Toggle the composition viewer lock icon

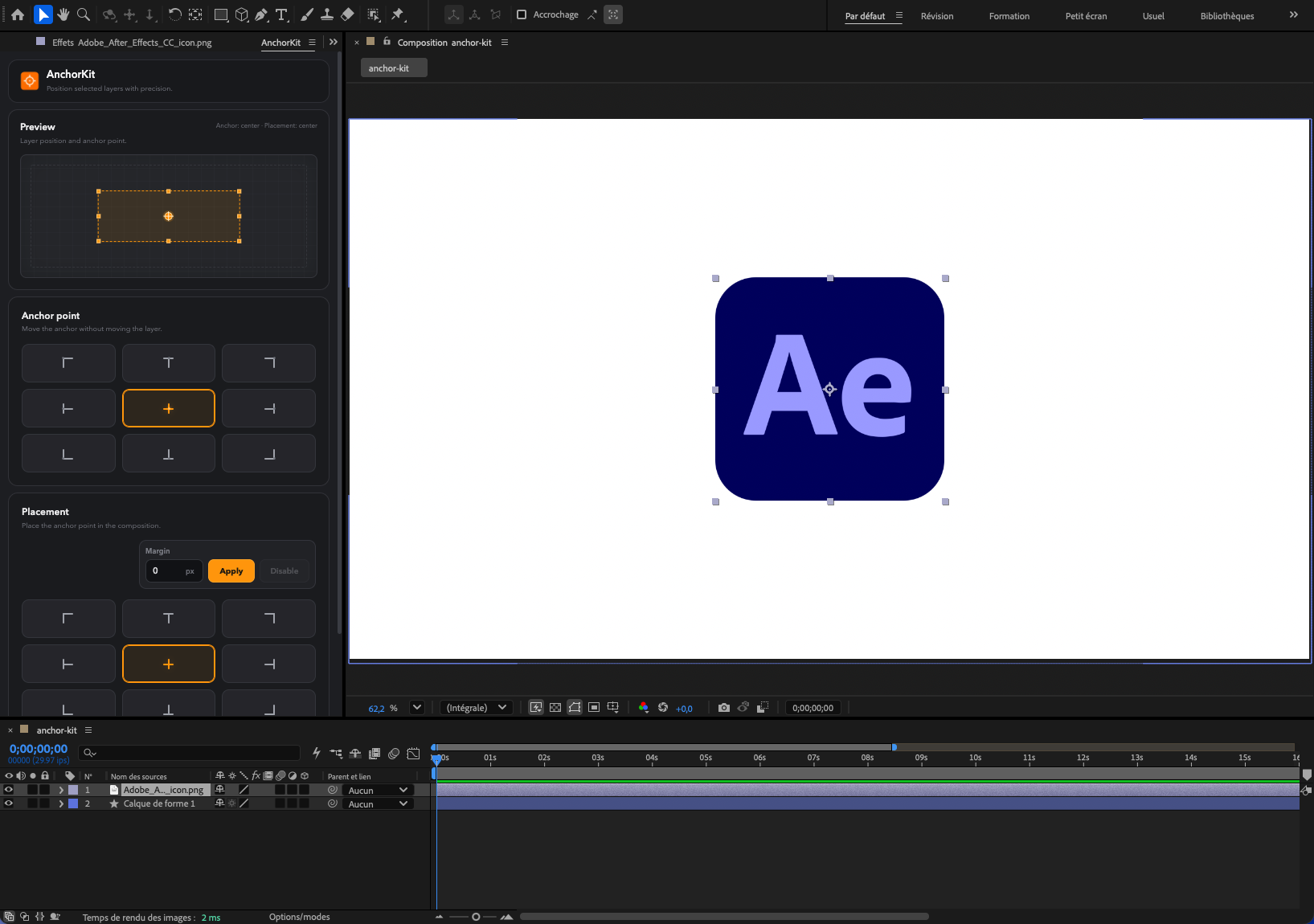pyautogui.click(x=387, y=42)
